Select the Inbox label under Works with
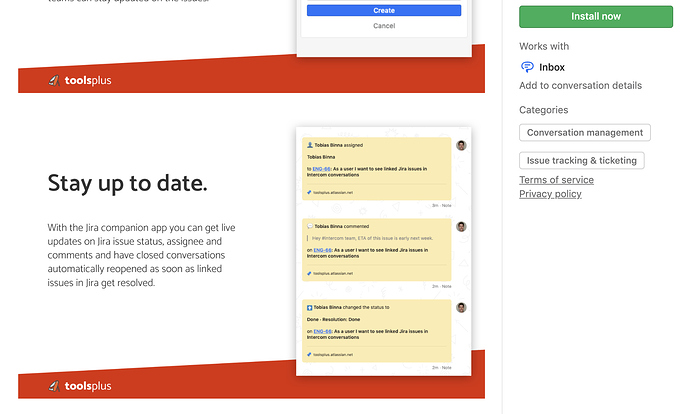 [x=552, y=67]
